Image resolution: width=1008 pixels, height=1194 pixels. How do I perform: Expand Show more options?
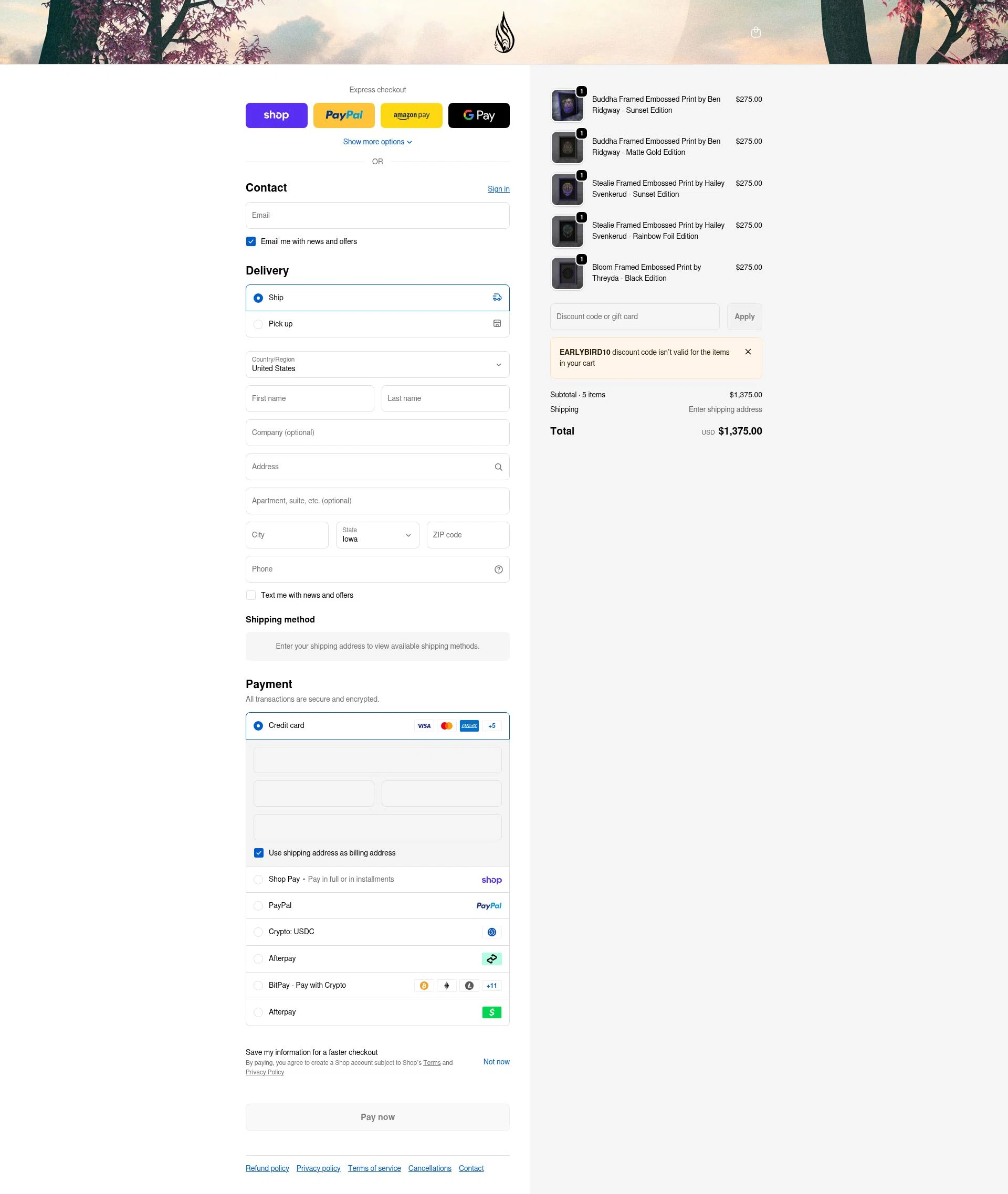coord(377,142)
